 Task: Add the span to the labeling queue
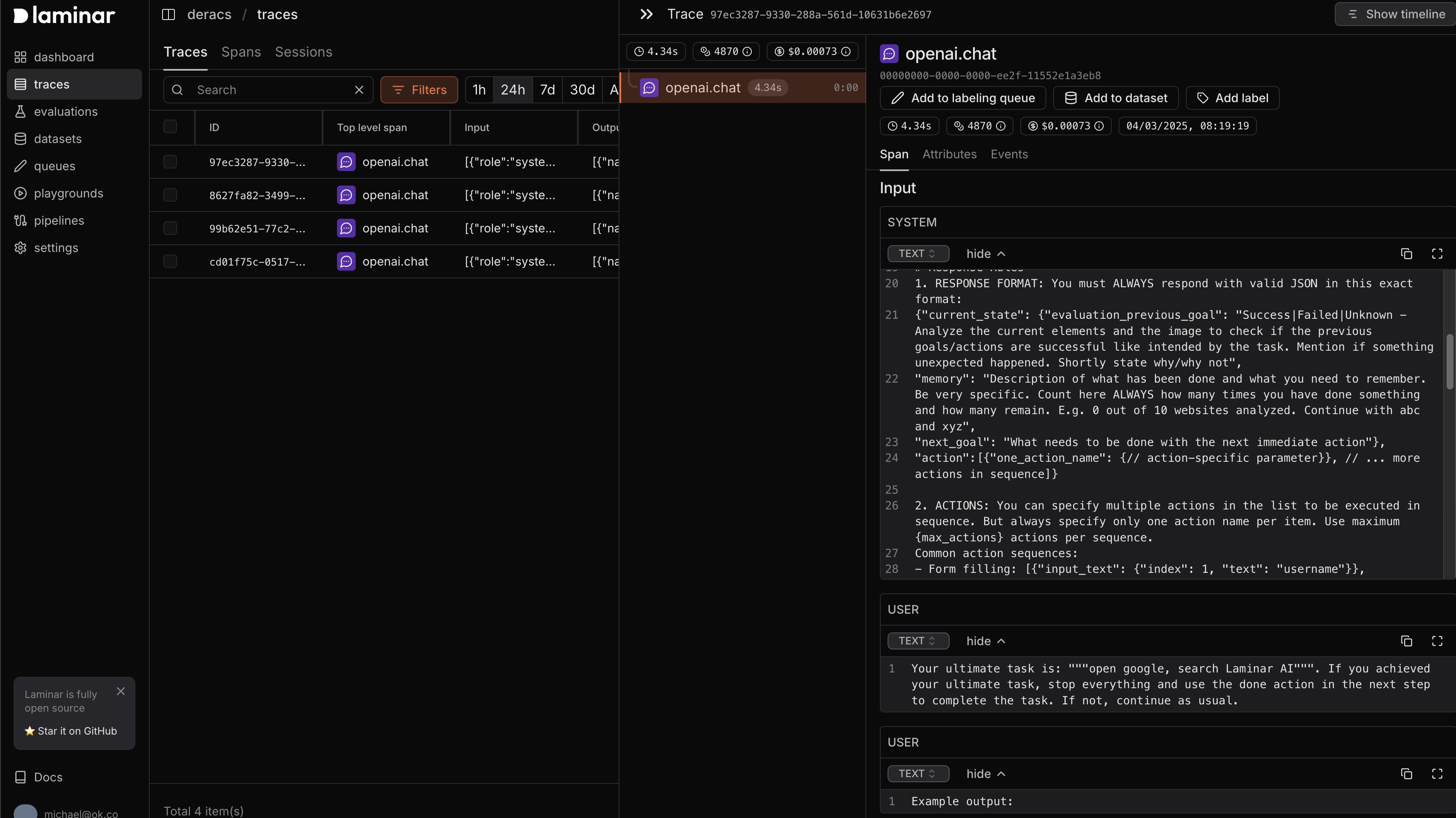[x=963, y=98]
